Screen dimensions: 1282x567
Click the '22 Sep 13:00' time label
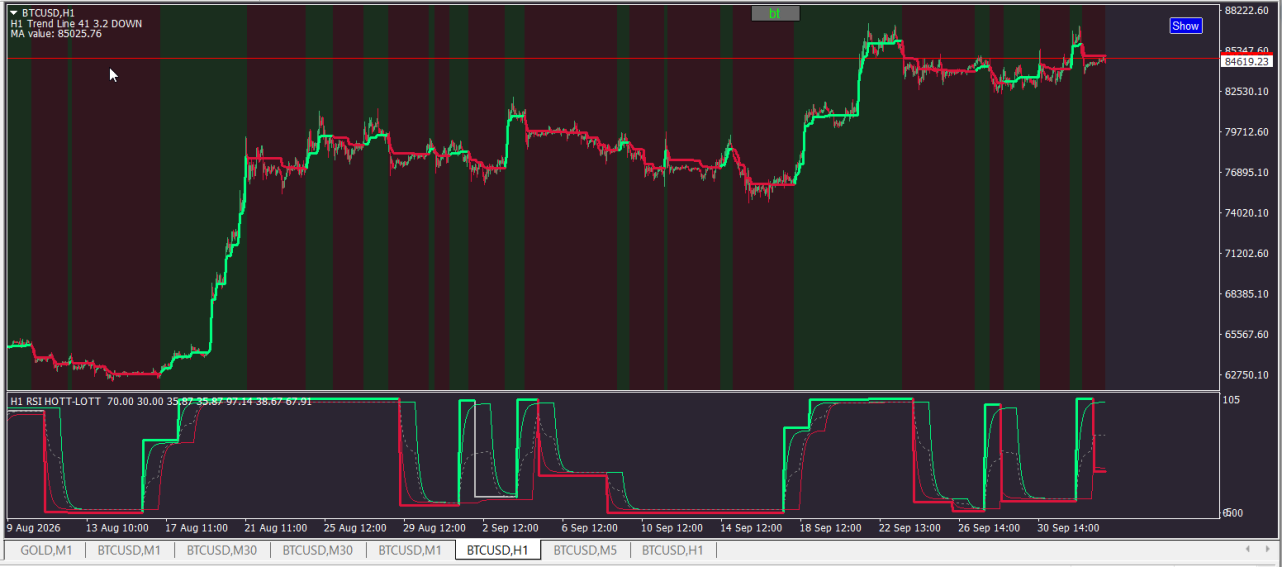coord(909,527)
